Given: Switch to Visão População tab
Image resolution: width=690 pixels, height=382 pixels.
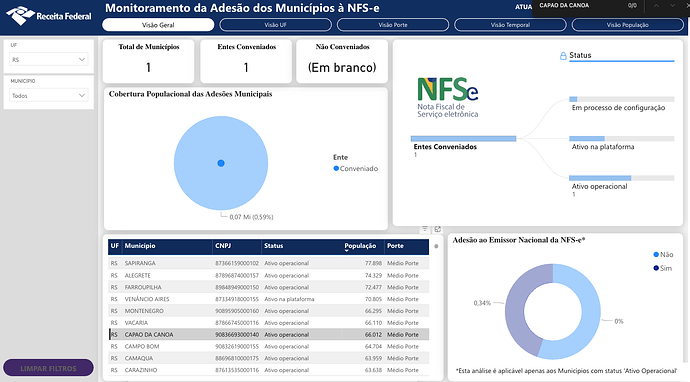Looking at the screenshot, I should [x=628, y=25].
